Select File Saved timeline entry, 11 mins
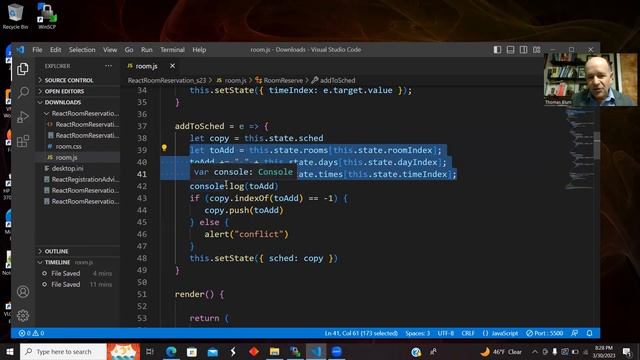 coord(78,284)
